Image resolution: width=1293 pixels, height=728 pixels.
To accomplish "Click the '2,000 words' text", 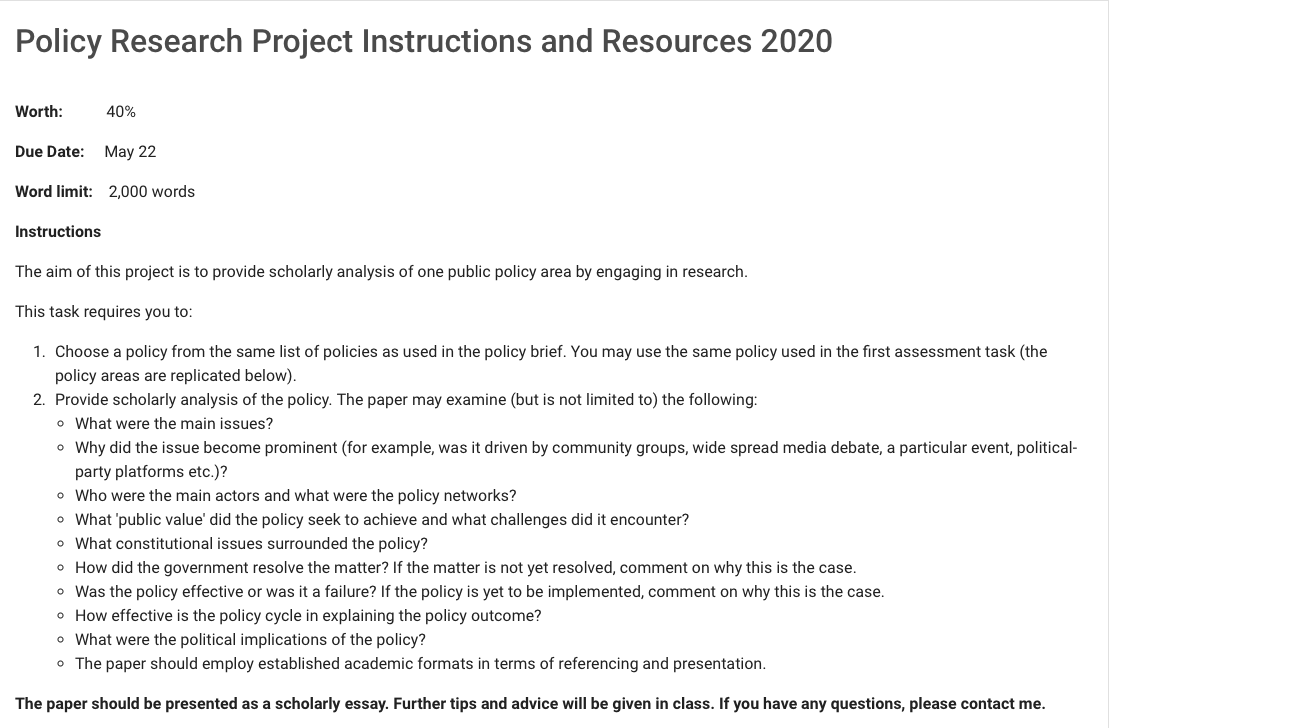I will click(152, 192).
